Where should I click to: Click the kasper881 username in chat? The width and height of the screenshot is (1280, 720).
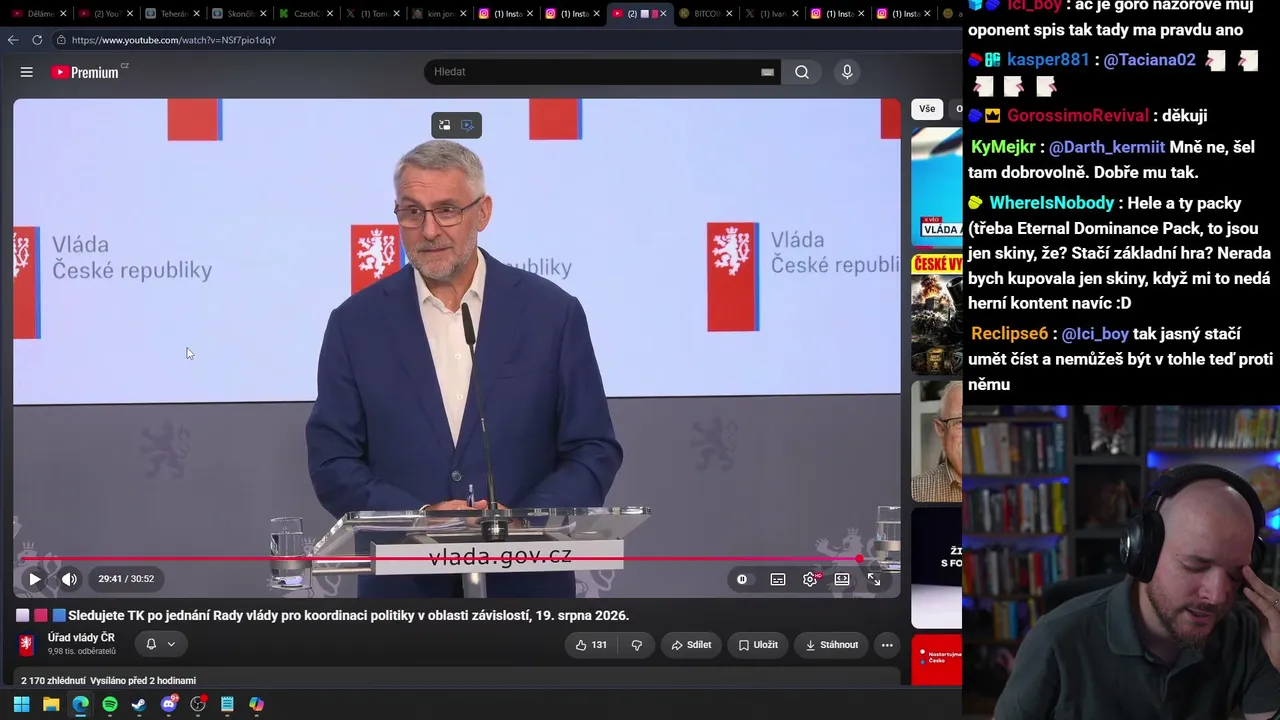pos(1048,60)
